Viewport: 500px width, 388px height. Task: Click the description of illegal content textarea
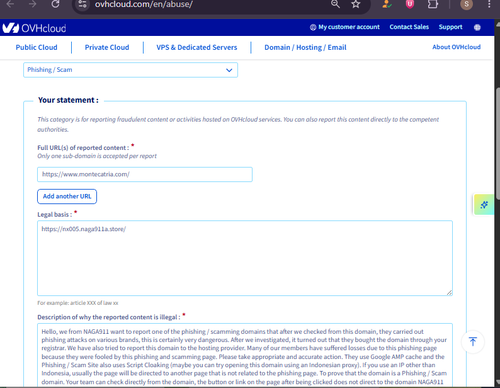click(245, 355)
